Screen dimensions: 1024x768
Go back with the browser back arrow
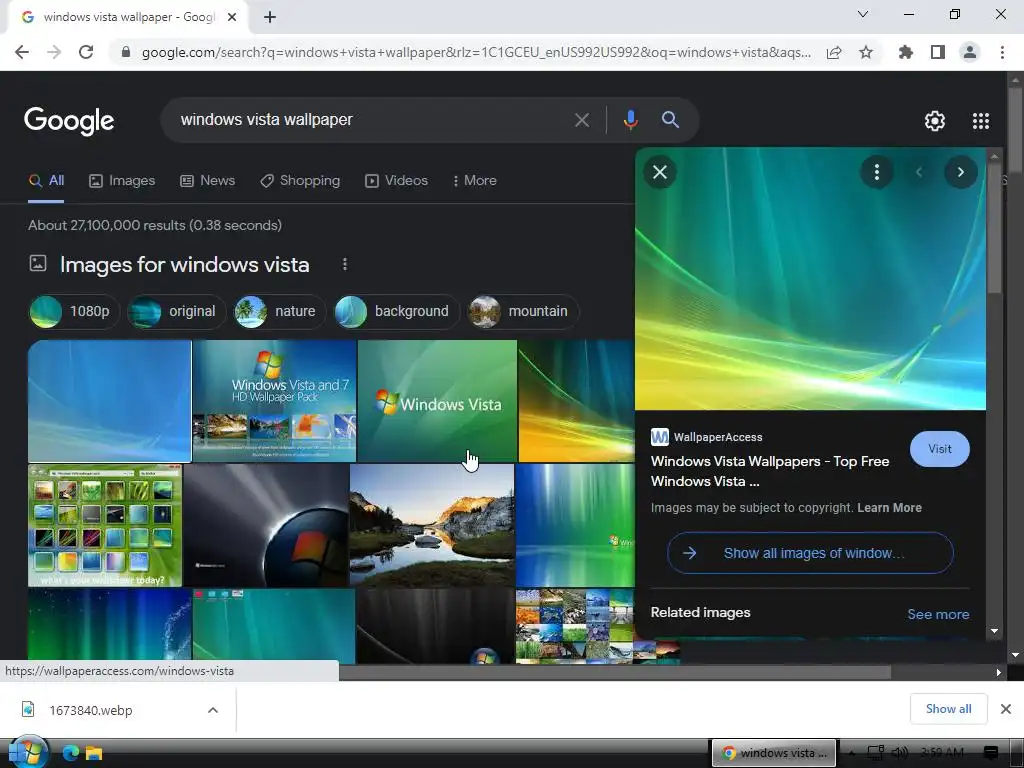pos(22,52)
